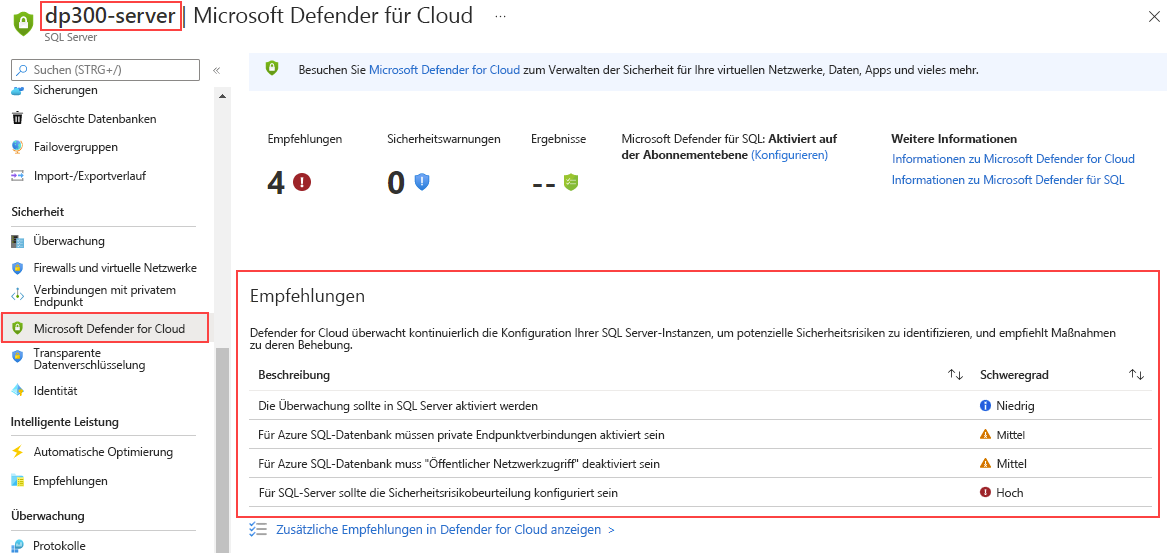The width and height of the screenshot is (1167, 553).
Task: Click the blue shield icon beside 0
Action: (423, 182)
